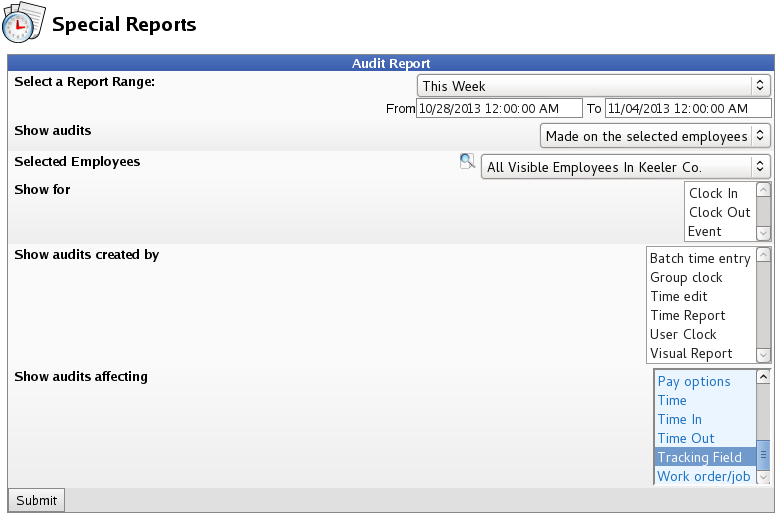Open the This Week report range dropdown
Viewport: 780px width, 518px height.
pyautogui.click(x=593, y=86)
